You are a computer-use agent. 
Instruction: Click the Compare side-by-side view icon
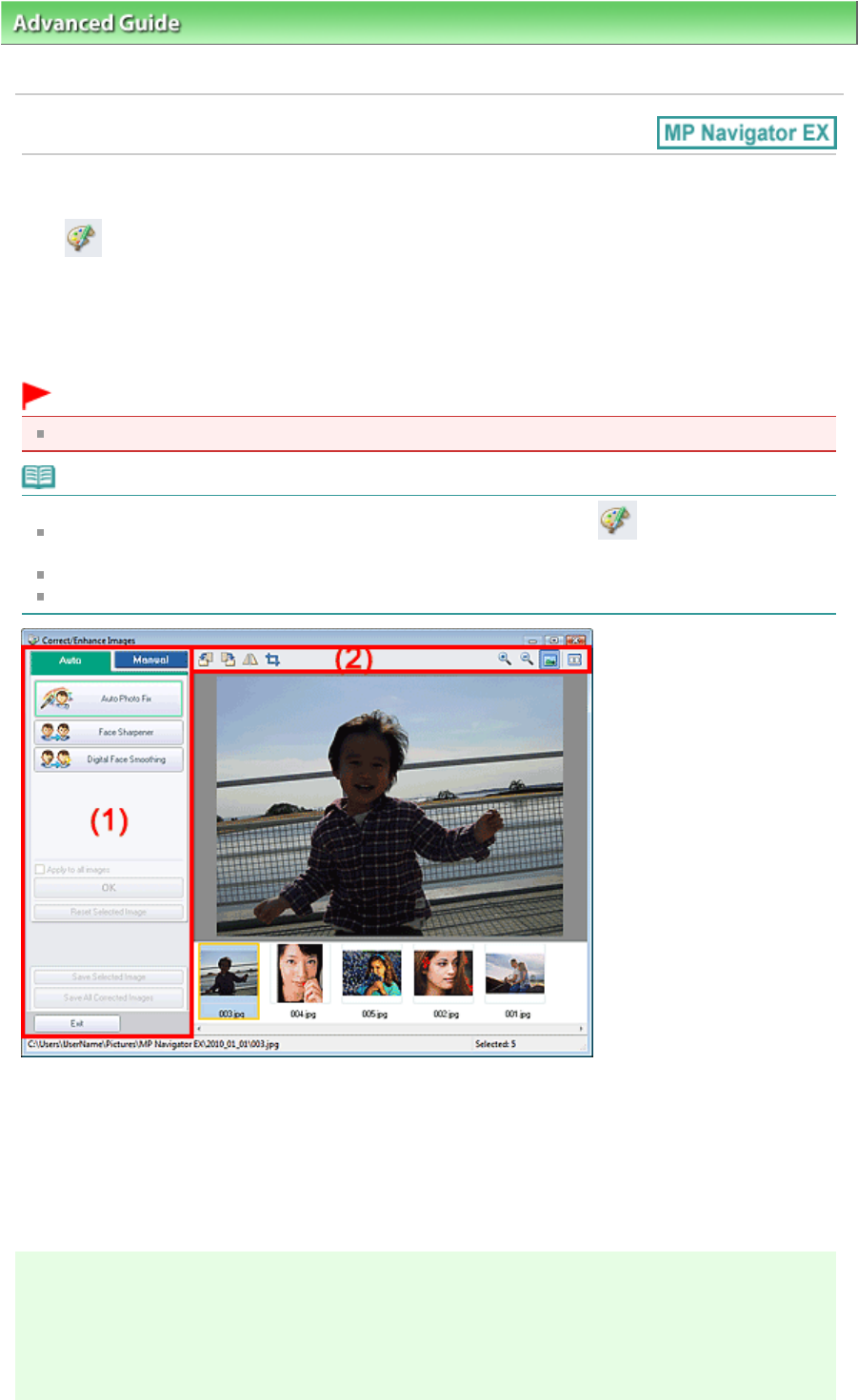pyautogui.click(x=574, y=660)
